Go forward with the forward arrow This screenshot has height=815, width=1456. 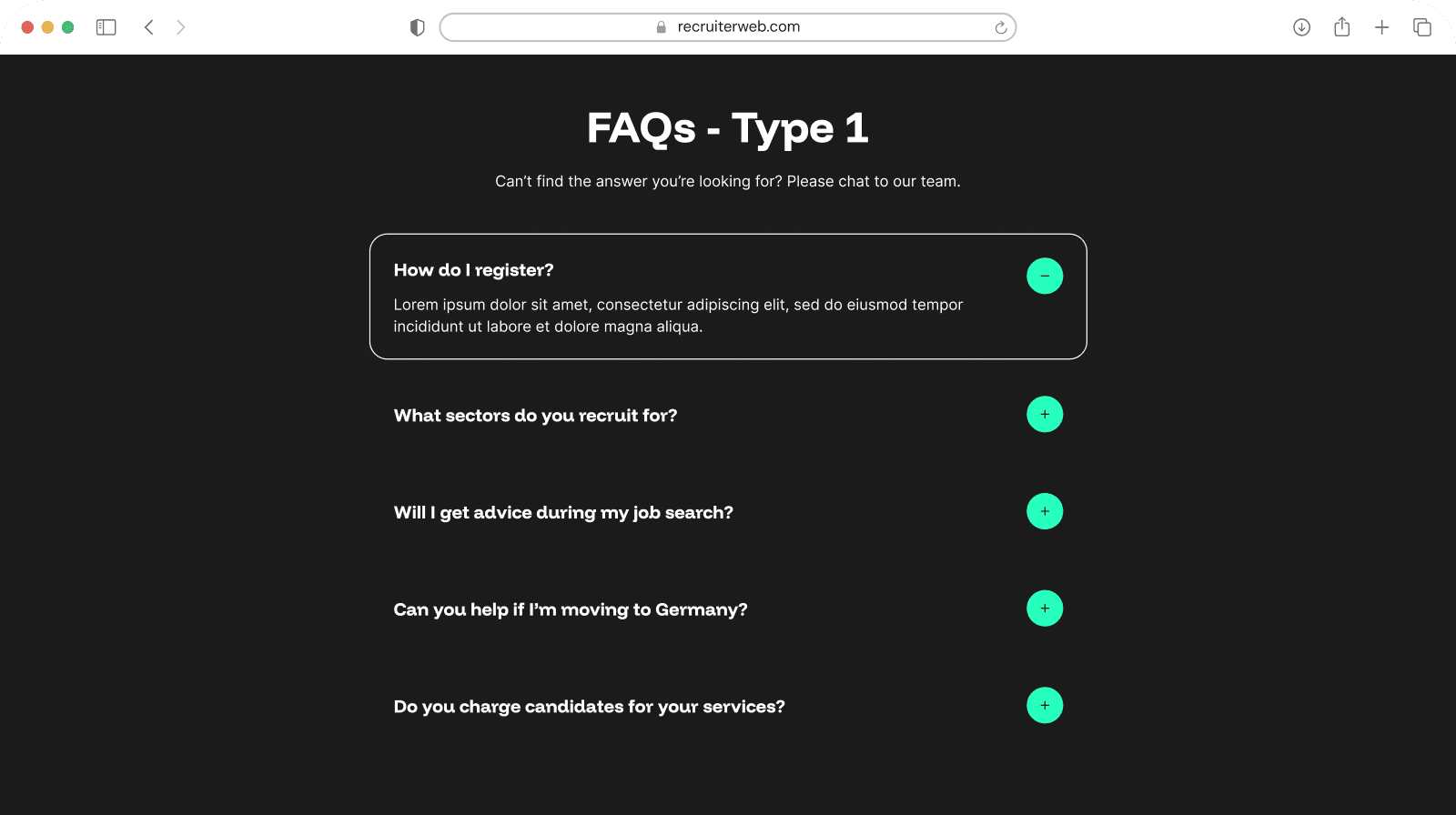(180, 27)
